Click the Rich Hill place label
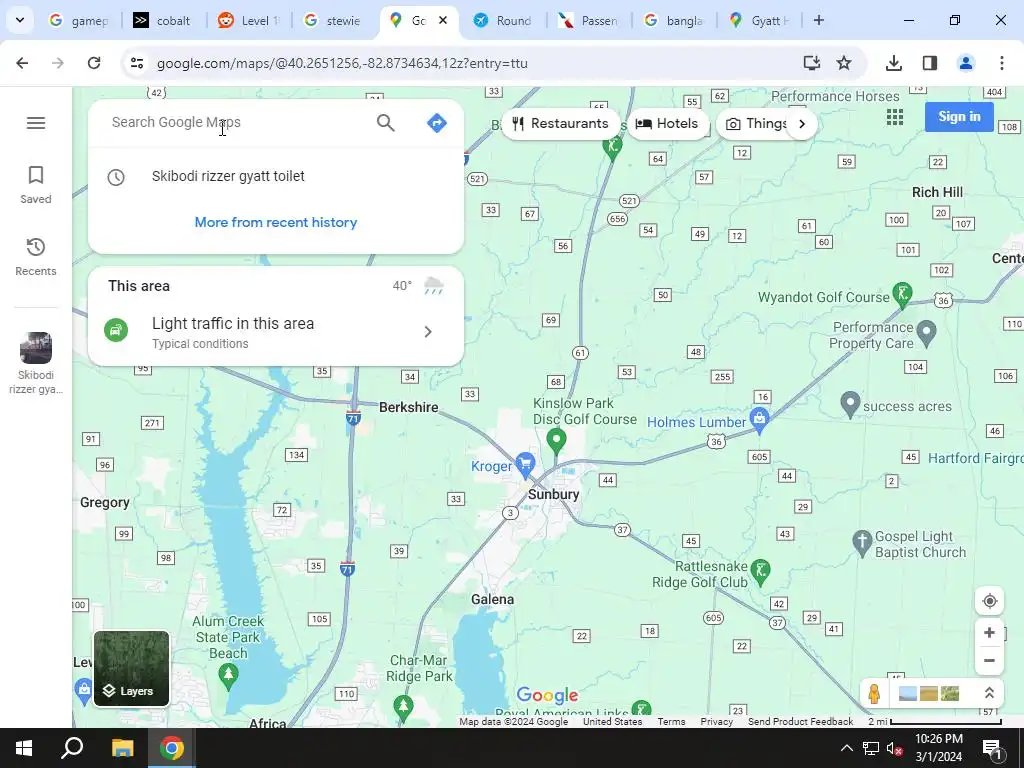Viewport: 1024px width, 768px height. pos(937,192)
